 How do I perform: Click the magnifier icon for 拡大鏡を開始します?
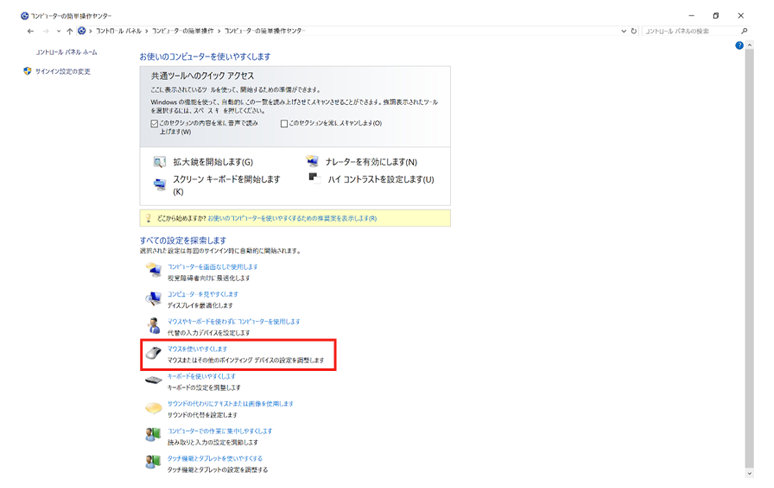(159, 162)
